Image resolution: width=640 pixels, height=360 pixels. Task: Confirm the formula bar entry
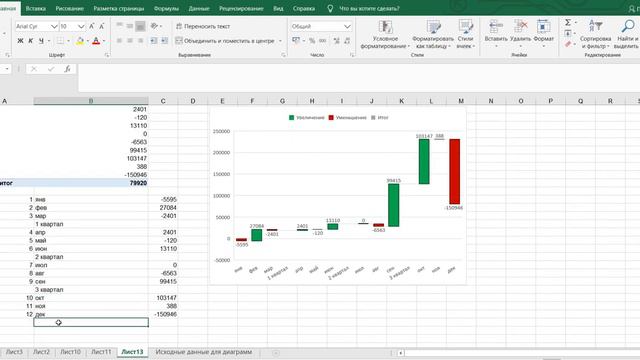(x=51, y=69)
